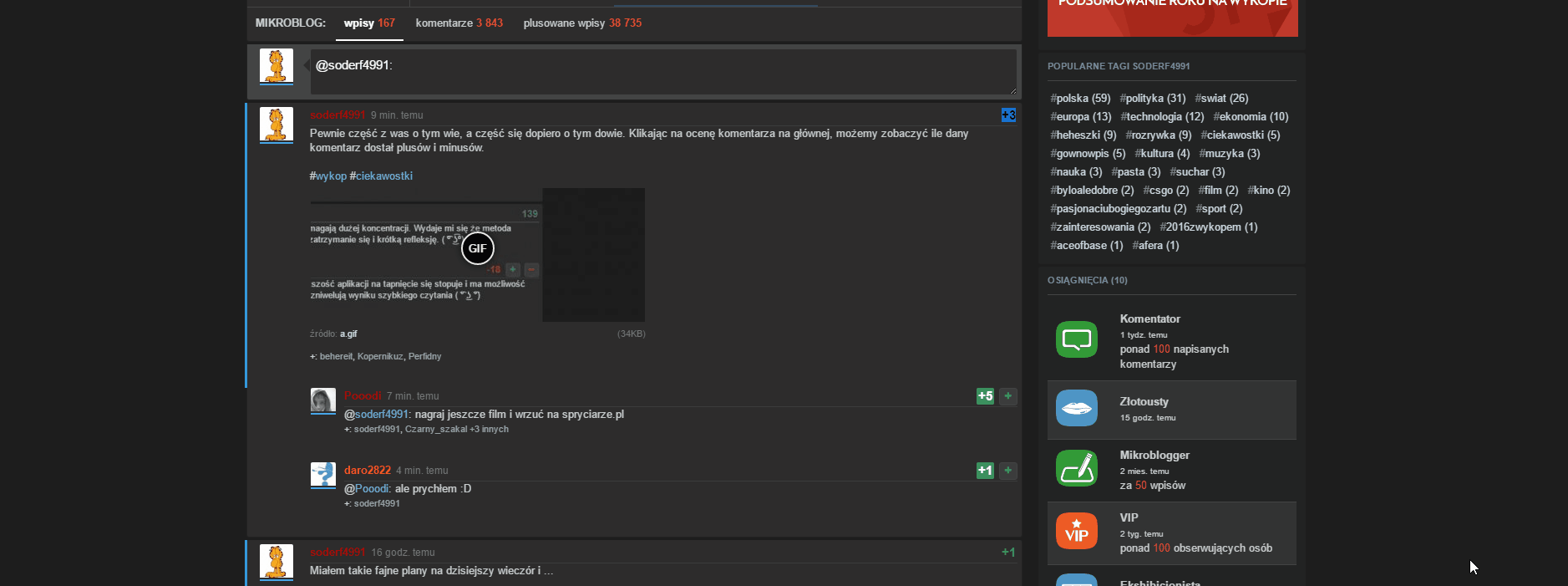Switch to the komentarze tab
The width and height of the screenshot is (1568, 586).
[x=459, y=23]
